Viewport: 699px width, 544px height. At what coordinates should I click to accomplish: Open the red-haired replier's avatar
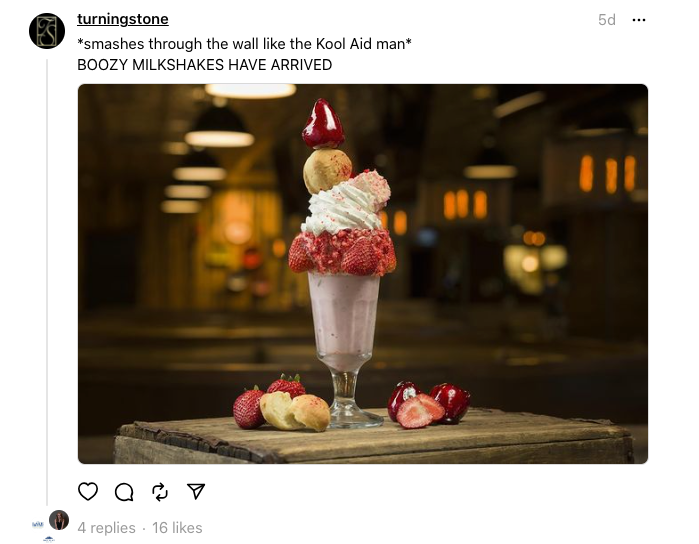[59, 520]
